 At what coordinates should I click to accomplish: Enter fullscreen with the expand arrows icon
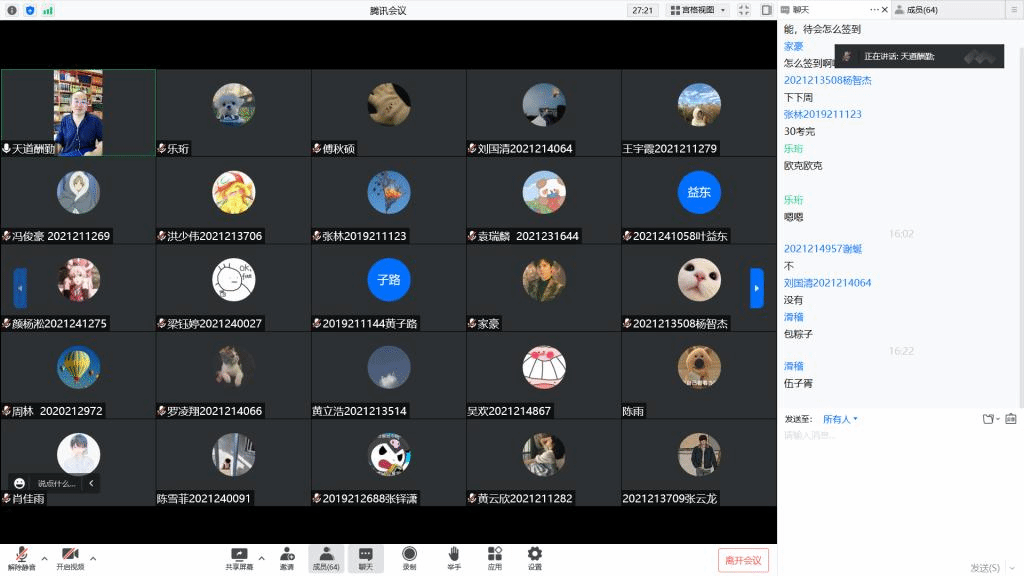pyautogui.click(x=744, y=10)
